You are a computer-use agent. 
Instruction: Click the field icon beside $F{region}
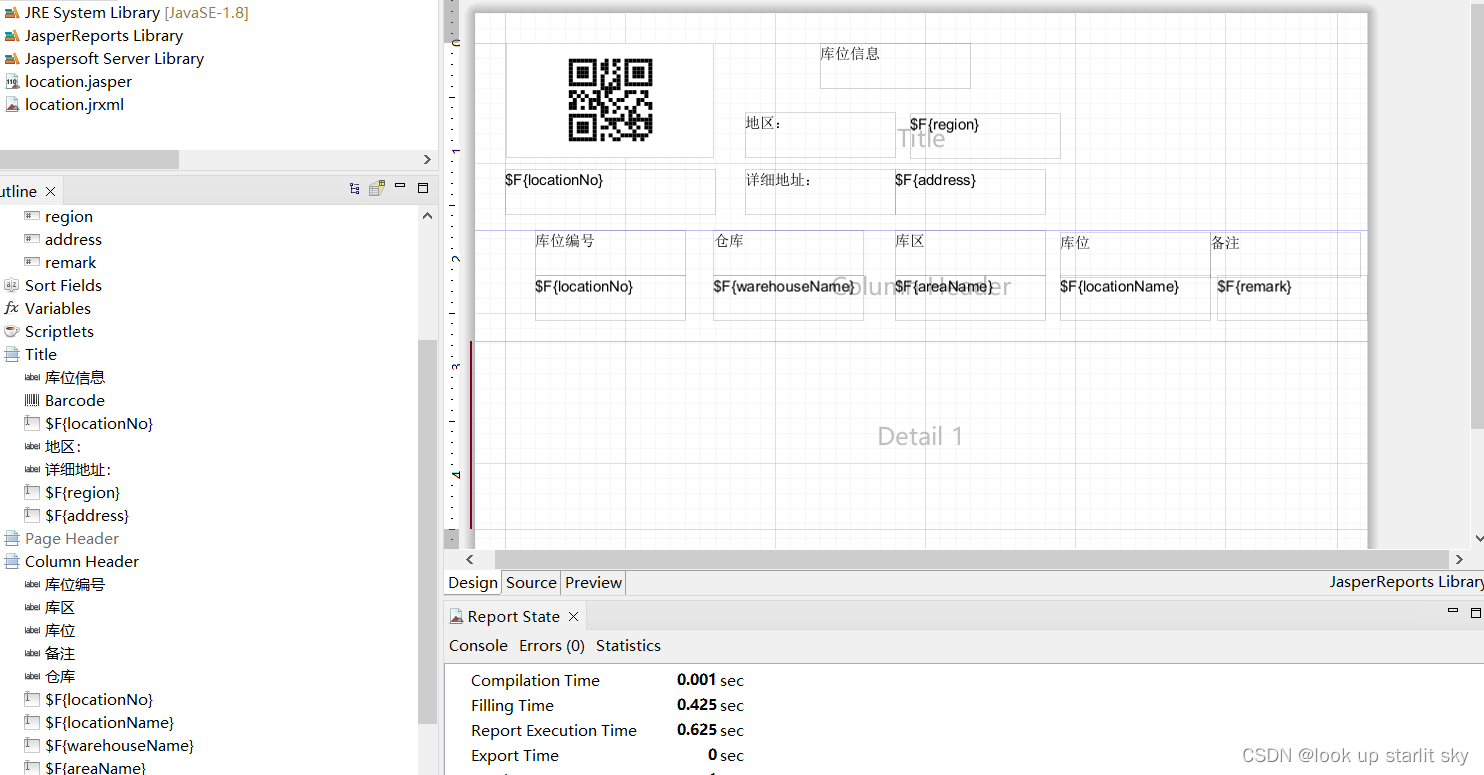pyautogui.click(x=32, y=492)
